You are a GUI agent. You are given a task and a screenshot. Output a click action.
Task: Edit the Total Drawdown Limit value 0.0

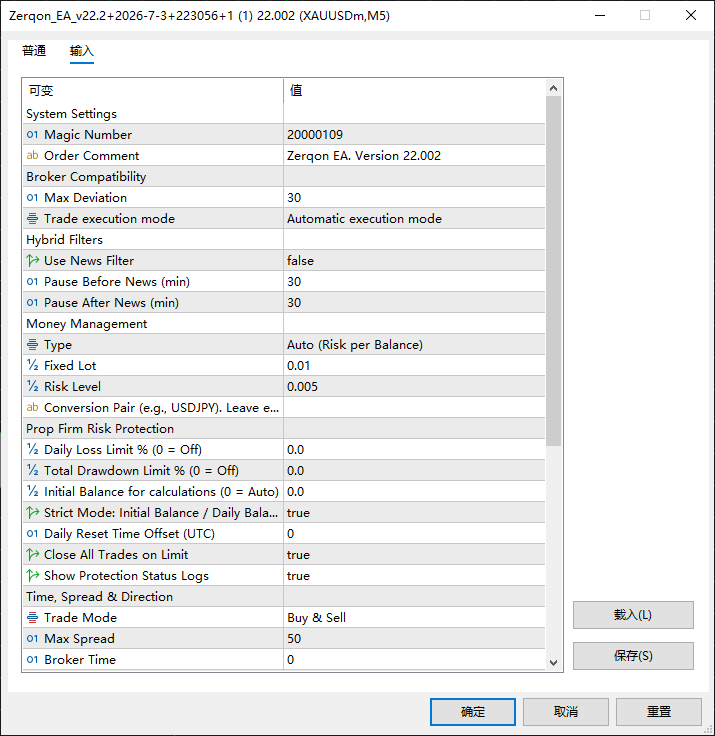click(x=414, y=471)
